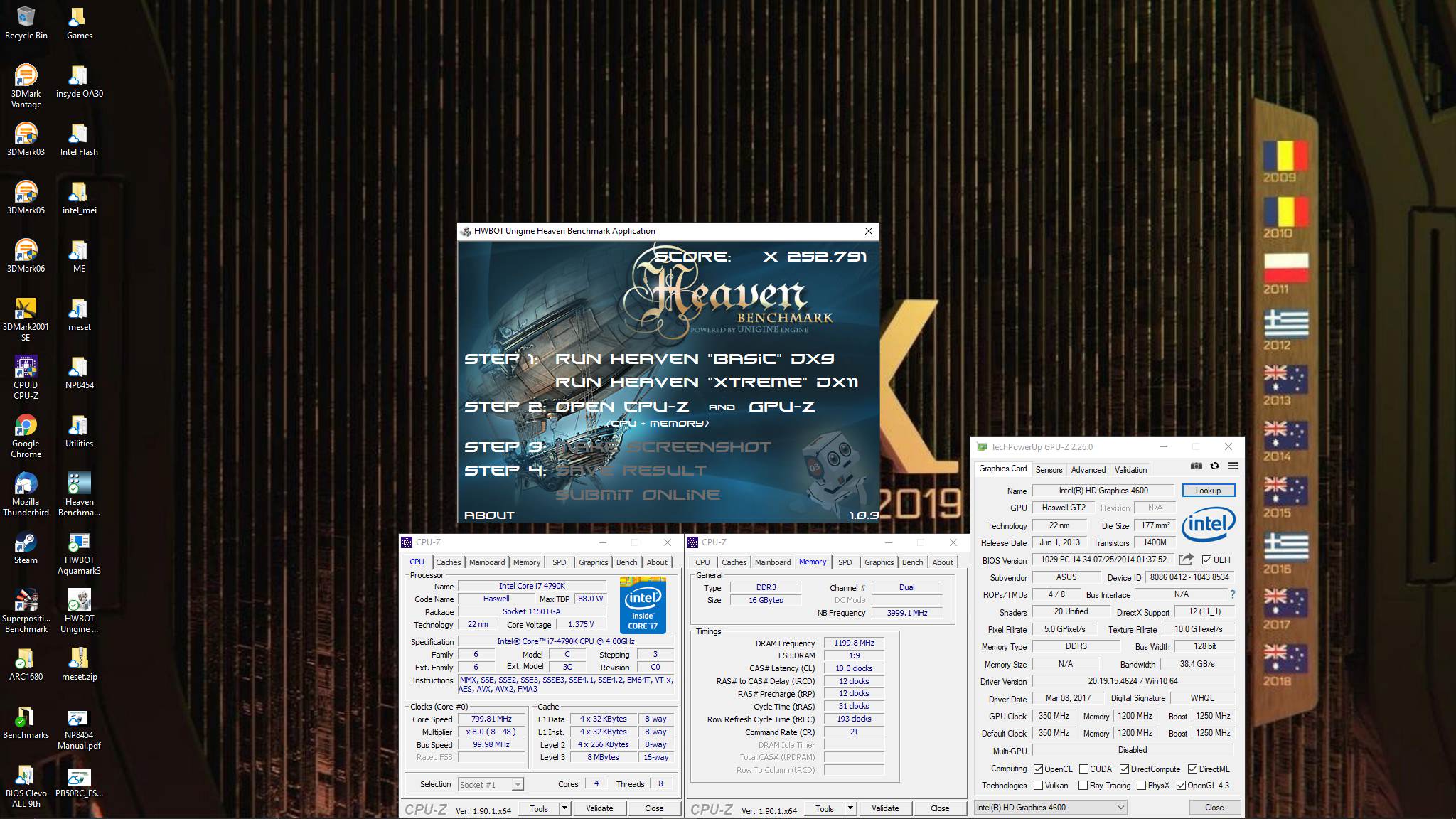
Task: Launch 3DMark06 desktop shortcut
Action: (26, 256)
